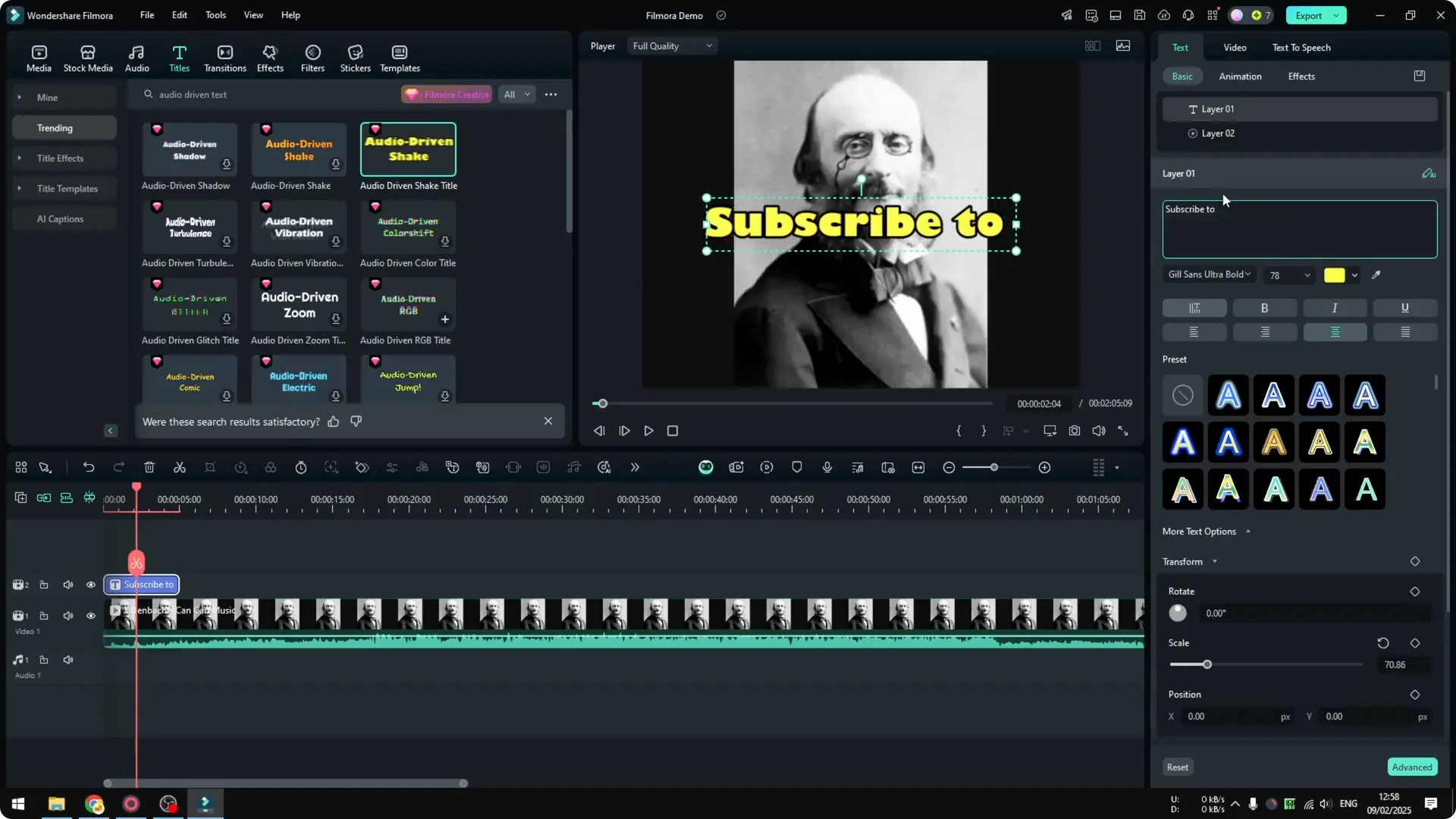Click the Advanced button in the text panel
This screenshot has height=819, width=1456.
1411,767
